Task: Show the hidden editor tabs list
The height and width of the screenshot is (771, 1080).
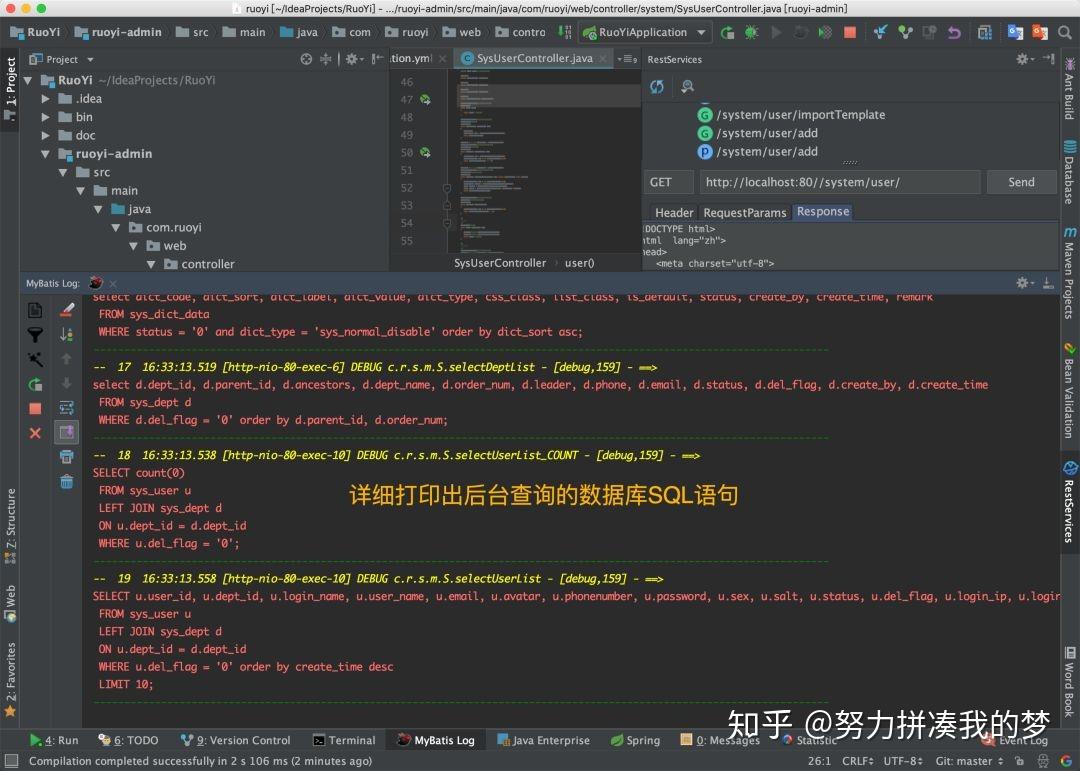Action: tap(627, 59)
